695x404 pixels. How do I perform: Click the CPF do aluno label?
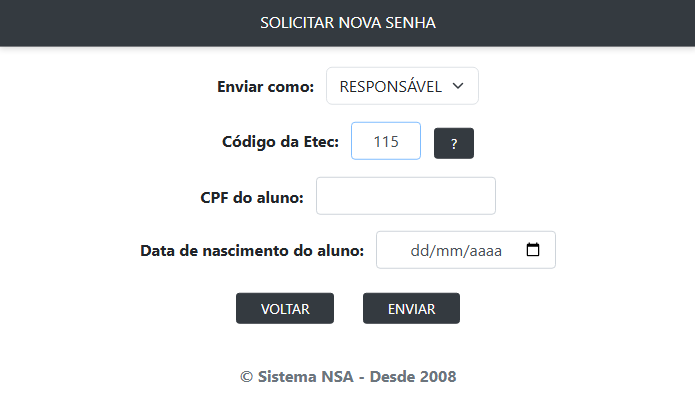(252, 197)
